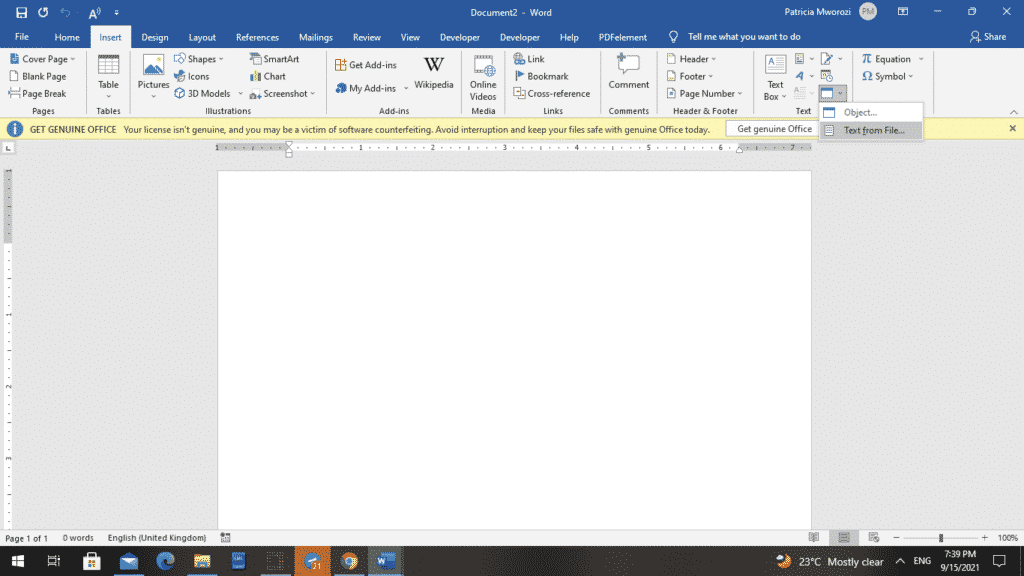Click the Get genuine Office button
The image size is (1024, 576).
pyautogui.click(x=774, y=129)
